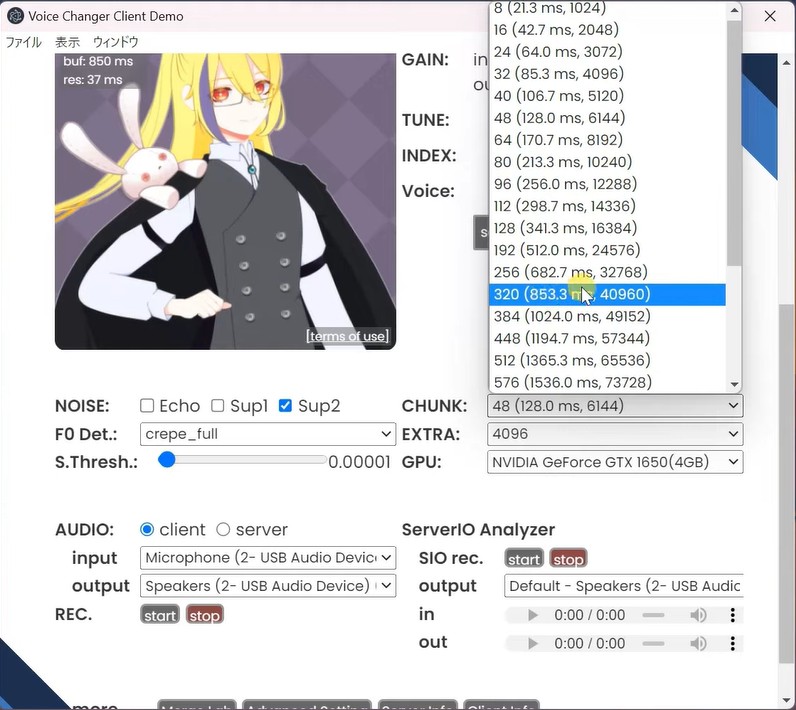
Task: Open more options for 'in' audio player
Action: [732, 615]
